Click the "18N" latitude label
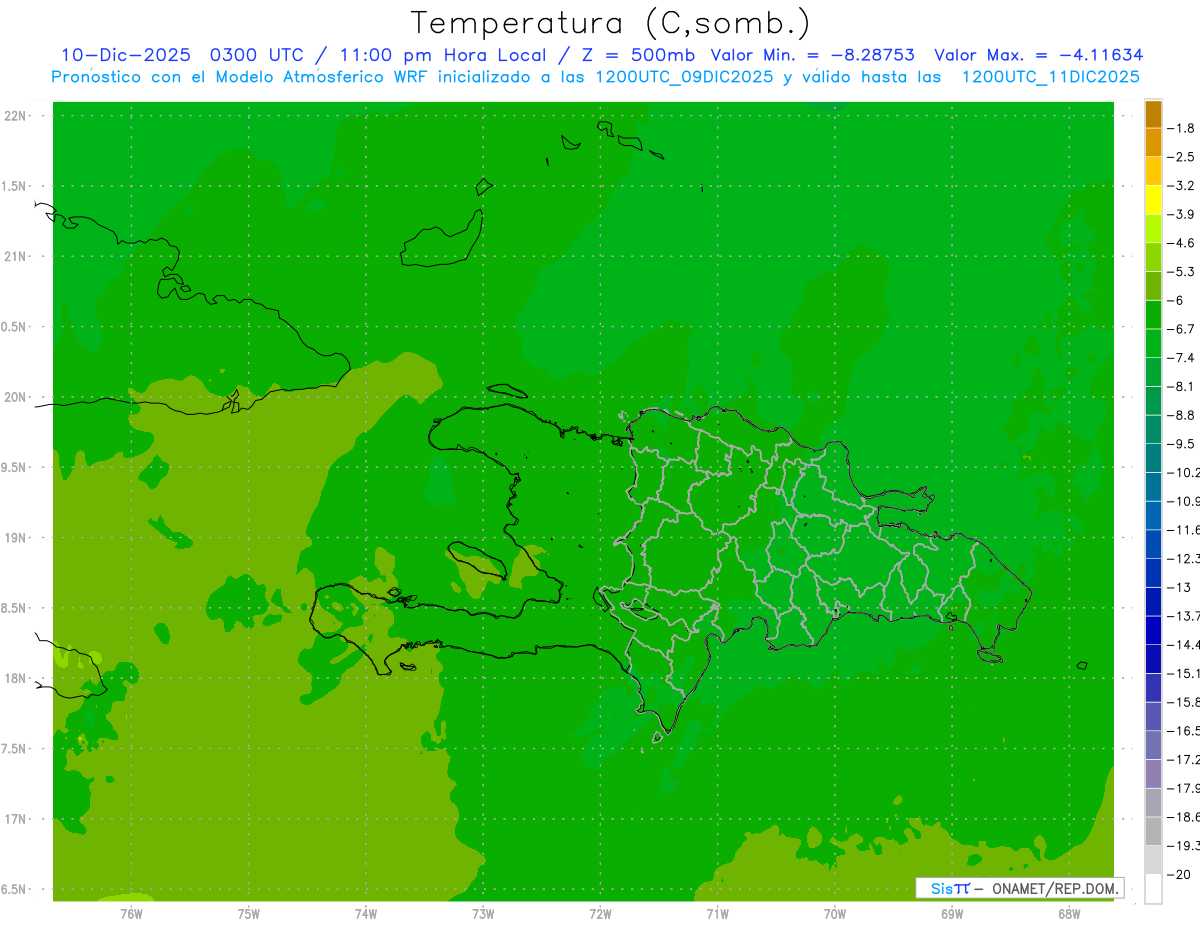This screenshot has width=1200, height=927. (15, 678)
